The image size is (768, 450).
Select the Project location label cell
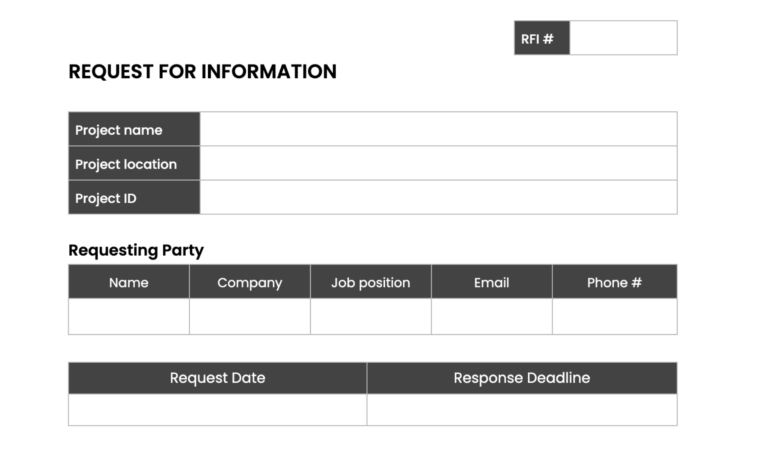134,163
